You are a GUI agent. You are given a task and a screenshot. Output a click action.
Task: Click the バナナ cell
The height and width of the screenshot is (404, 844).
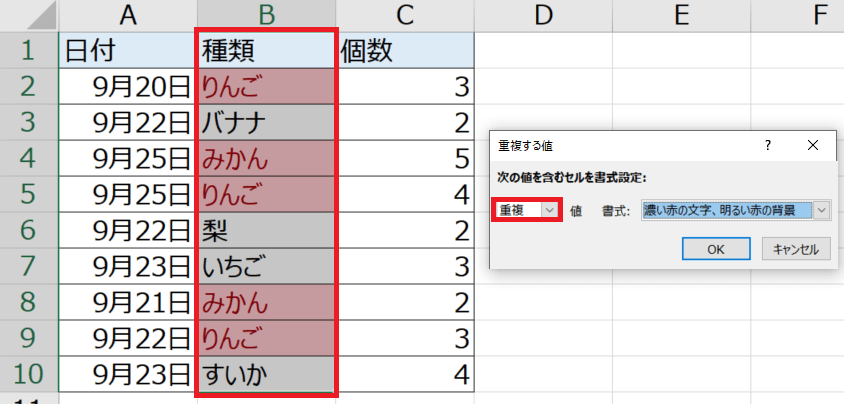coord(266,123)
